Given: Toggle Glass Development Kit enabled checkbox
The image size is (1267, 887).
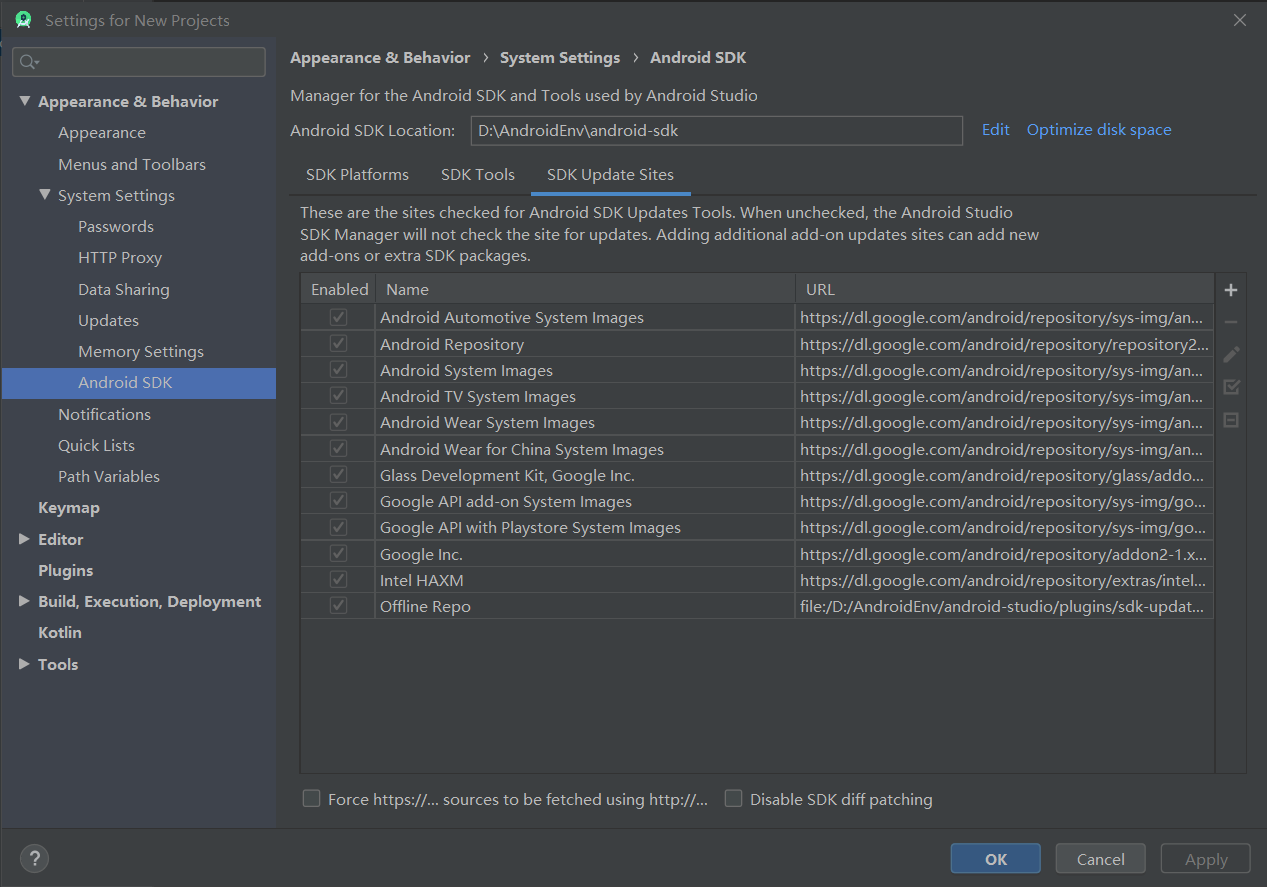Looking at the screenshot, I should (x=338, y=474).
